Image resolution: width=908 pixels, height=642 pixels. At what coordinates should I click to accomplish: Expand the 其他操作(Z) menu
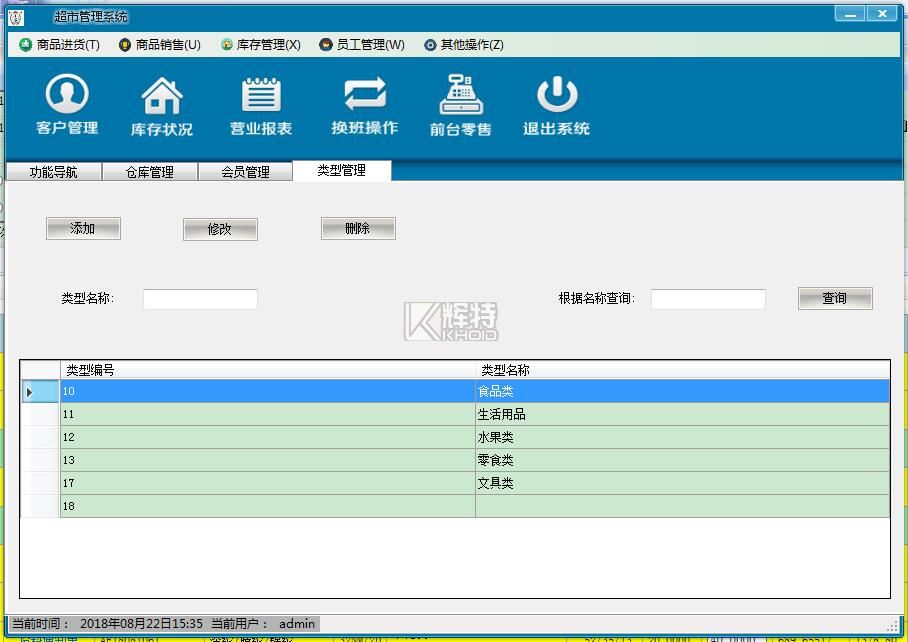tap(464, 45)
